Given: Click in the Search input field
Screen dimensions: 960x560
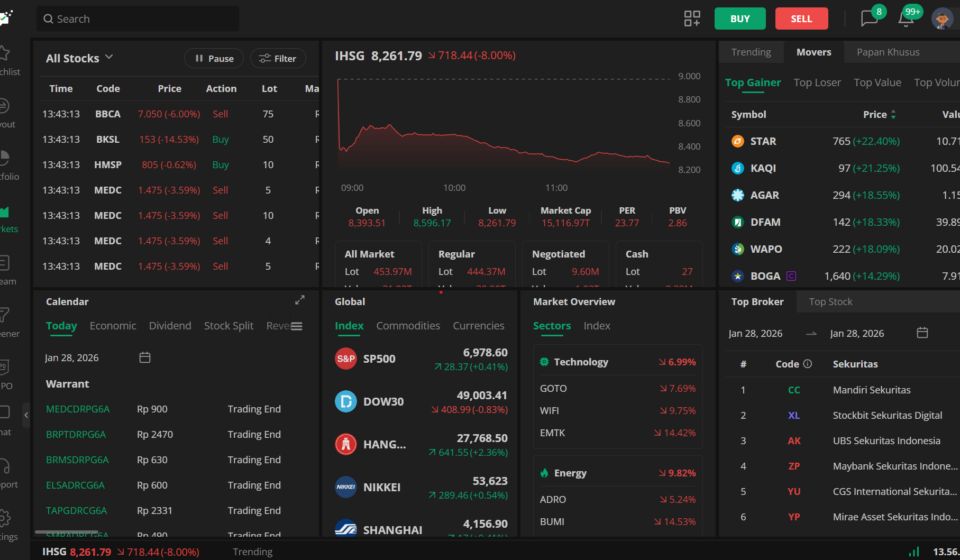Looking at the screenshot, I should click(x=138, y=18).
